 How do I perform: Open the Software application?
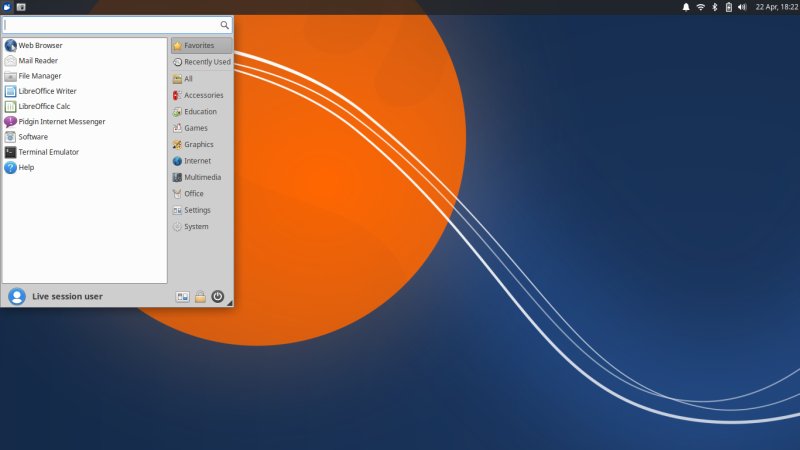85,137
